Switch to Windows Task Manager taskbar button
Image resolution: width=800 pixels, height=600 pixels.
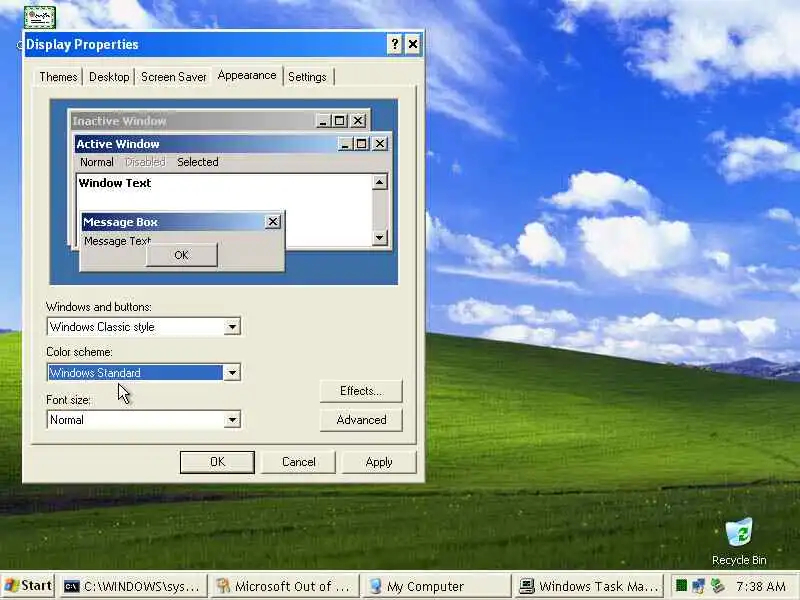coord(589,586)
